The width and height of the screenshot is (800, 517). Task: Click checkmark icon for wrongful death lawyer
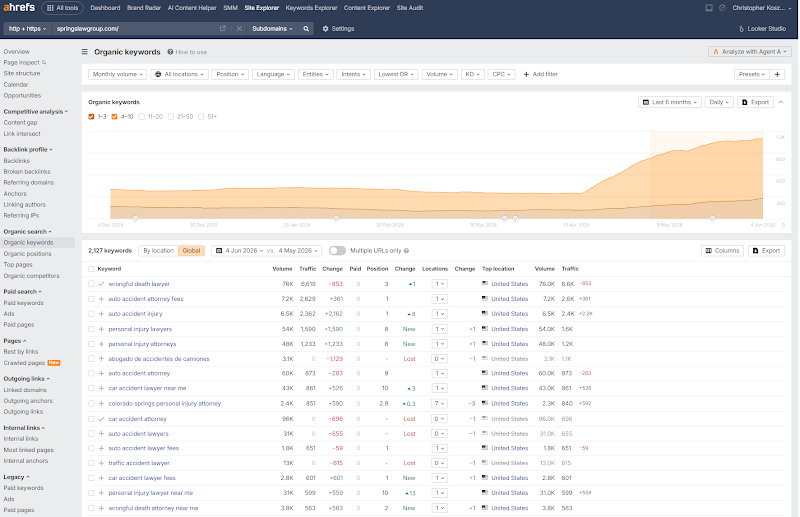click(102, 284)
